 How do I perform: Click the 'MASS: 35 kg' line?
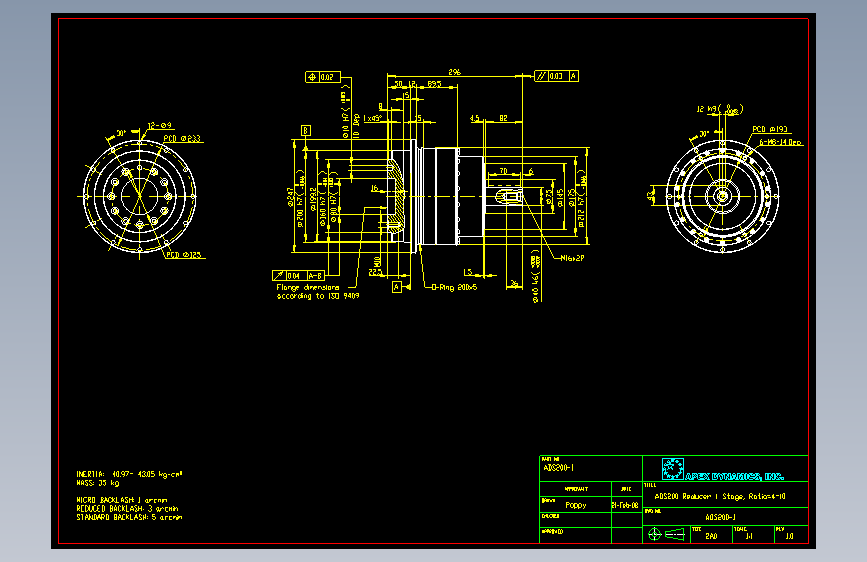click(x=98, y=483)
